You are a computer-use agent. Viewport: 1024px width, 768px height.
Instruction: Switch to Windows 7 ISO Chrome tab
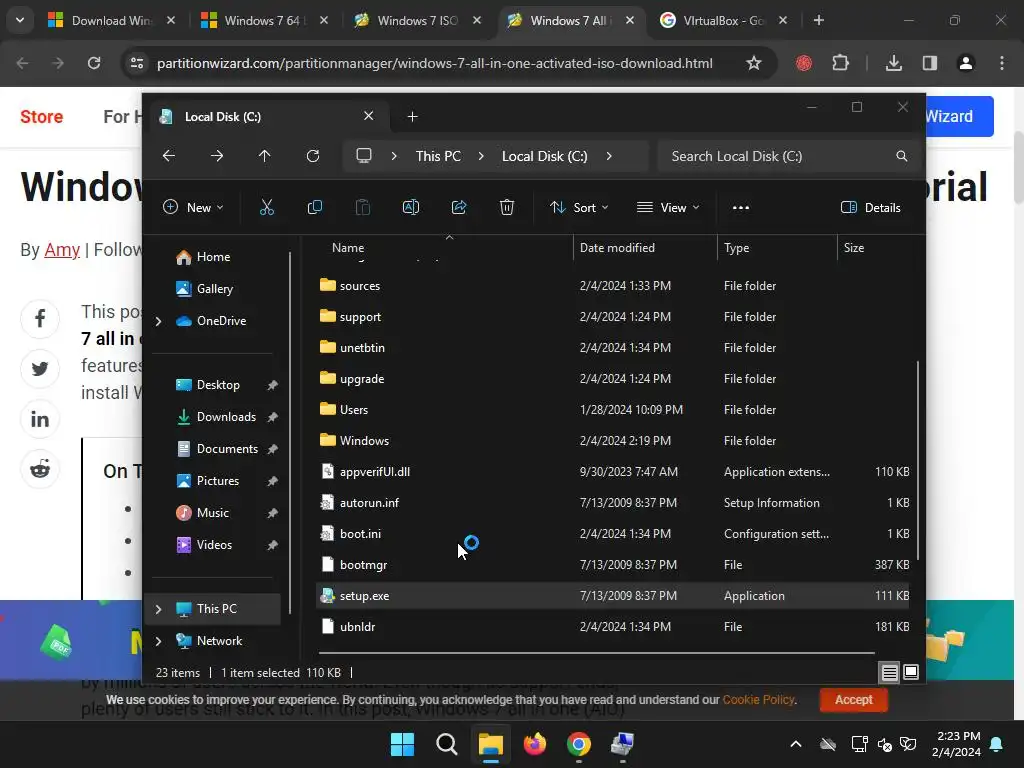click(417, 20)
